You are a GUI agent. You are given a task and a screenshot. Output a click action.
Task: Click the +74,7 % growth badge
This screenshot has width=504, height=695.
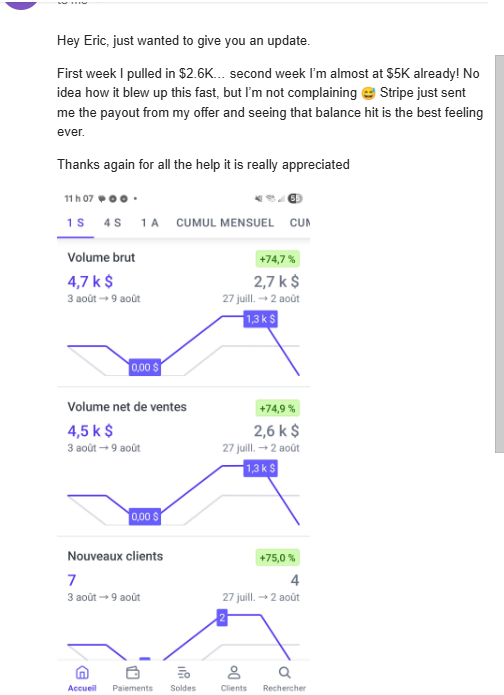click(x=277, y=259)
